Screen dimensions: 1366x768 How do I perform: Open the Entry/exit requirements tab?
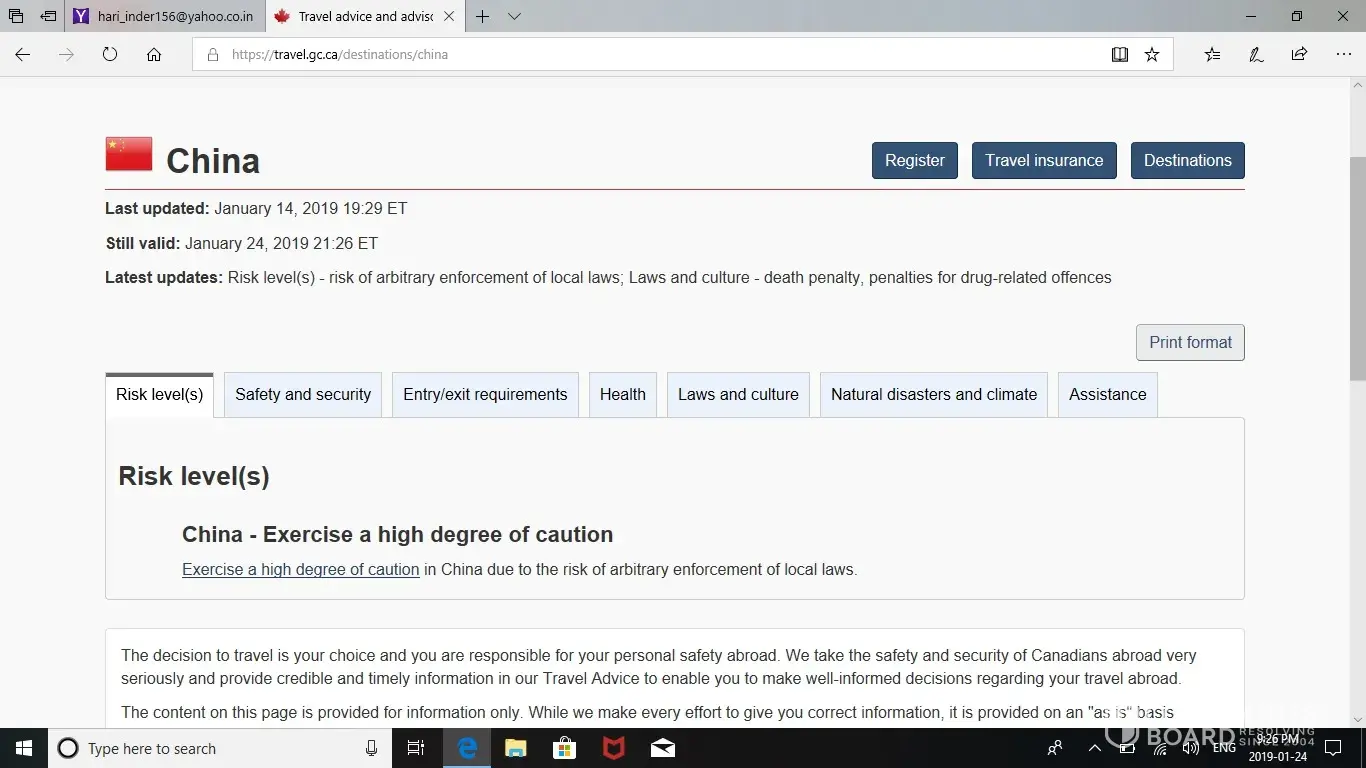pos(485,395)
